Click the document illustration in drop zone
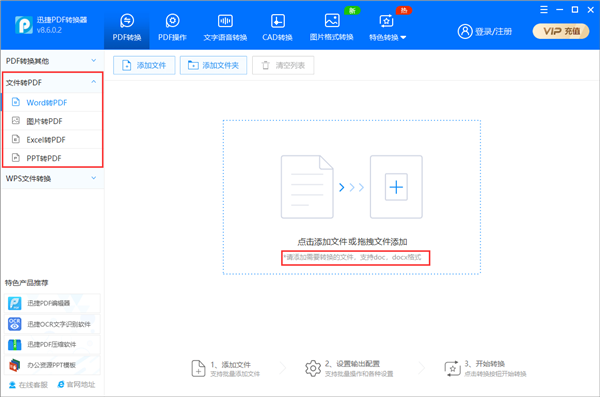This screenshot has height=397, width=600. click(307, 187)
